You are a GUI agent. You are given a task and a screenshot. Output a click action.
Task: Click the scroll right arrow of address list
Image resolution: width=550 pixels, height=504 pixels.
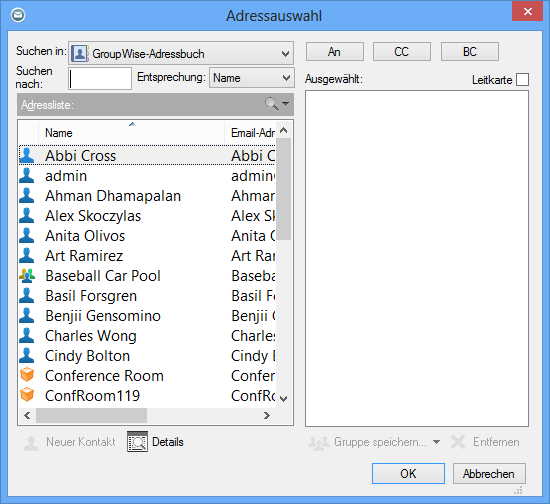coord(267,416)
